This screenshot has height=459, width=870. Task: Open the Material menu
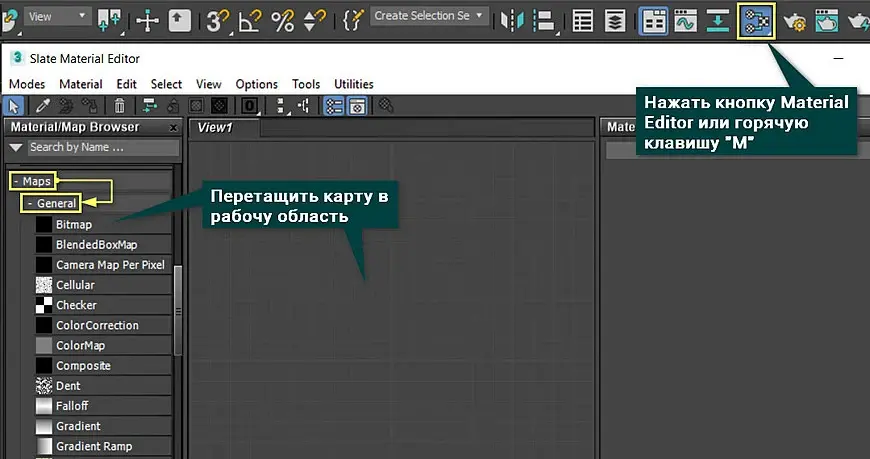80,84
